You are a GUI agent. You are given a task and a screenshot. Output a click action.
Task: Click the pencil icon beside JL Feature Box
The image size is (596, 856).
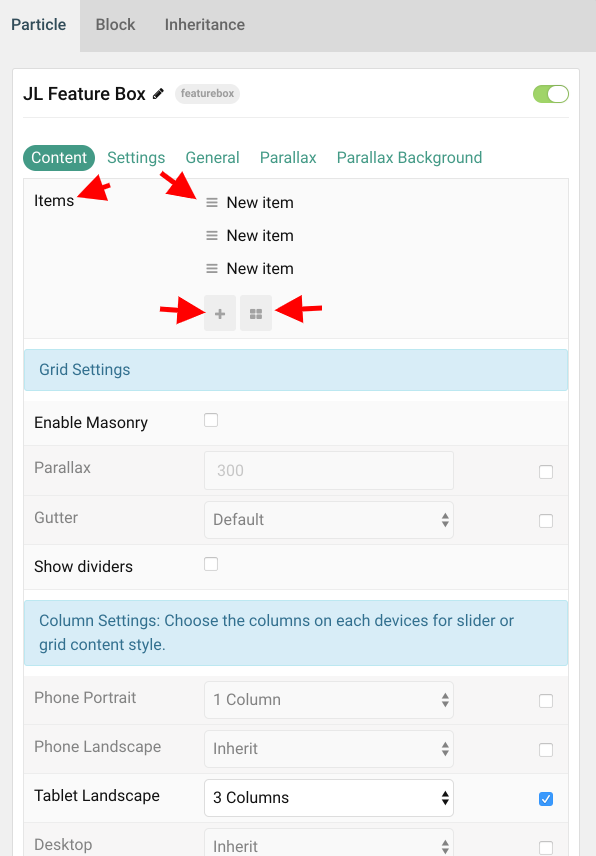(x=158, y=94)
